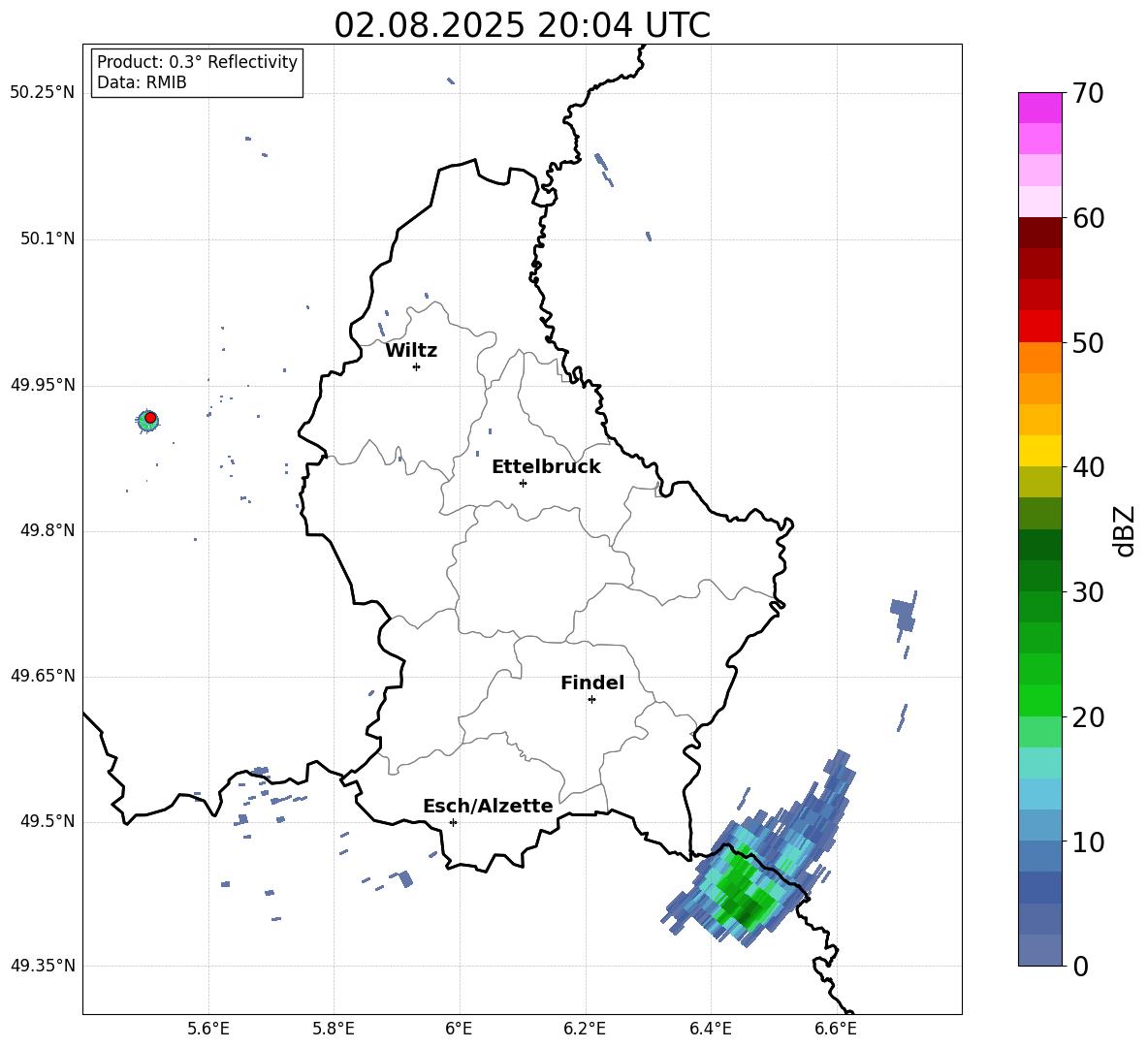
Task: Click the 49.95°N latitude label
Action: point(43,384)
